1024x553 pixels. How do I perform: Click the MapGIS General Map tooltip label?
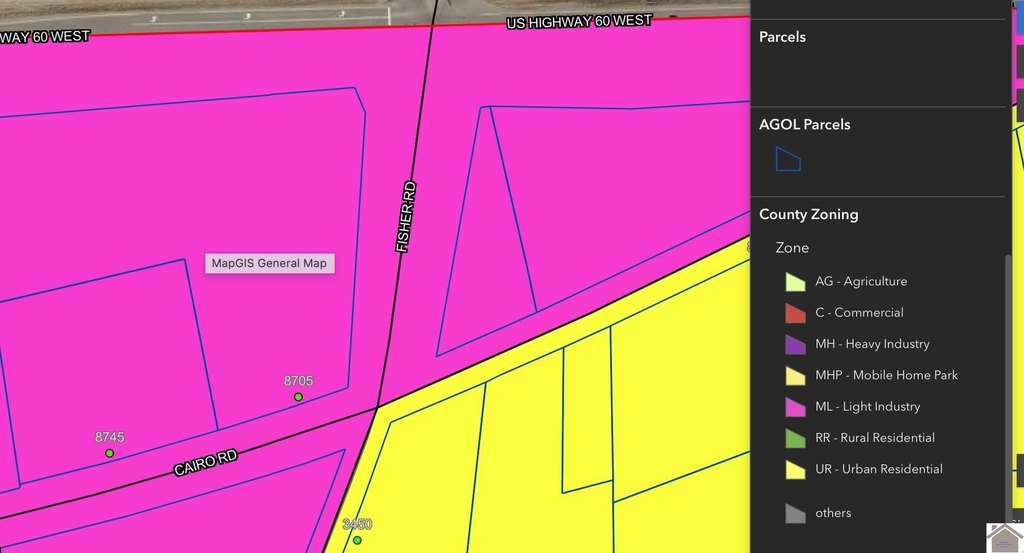pos(270,263)
